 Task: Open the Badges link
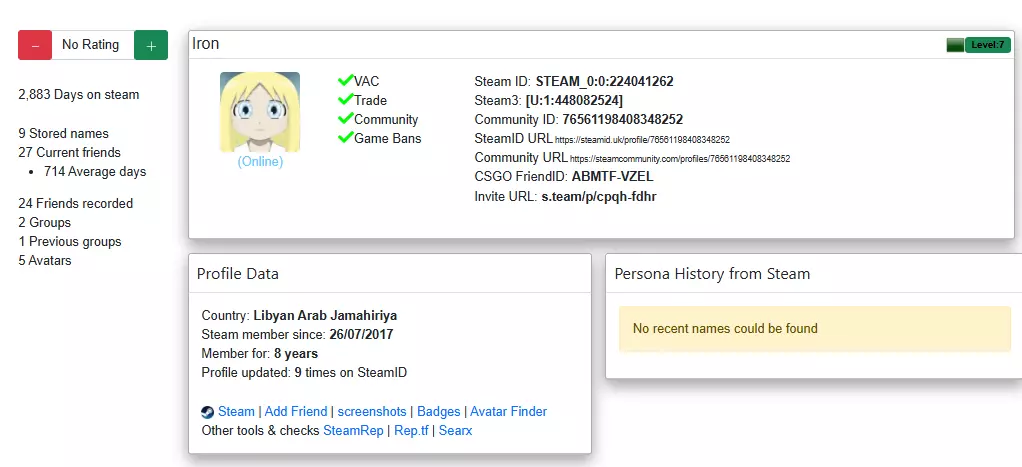(439, 412)
